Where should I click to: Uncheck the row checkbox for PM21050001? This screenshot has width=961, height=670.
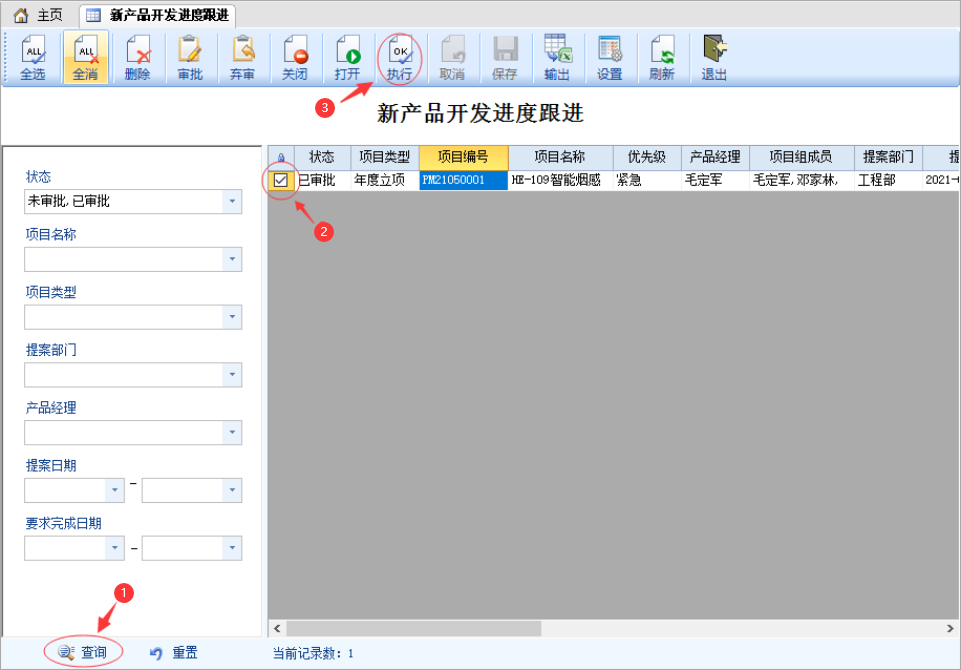[x=281, y=181]
